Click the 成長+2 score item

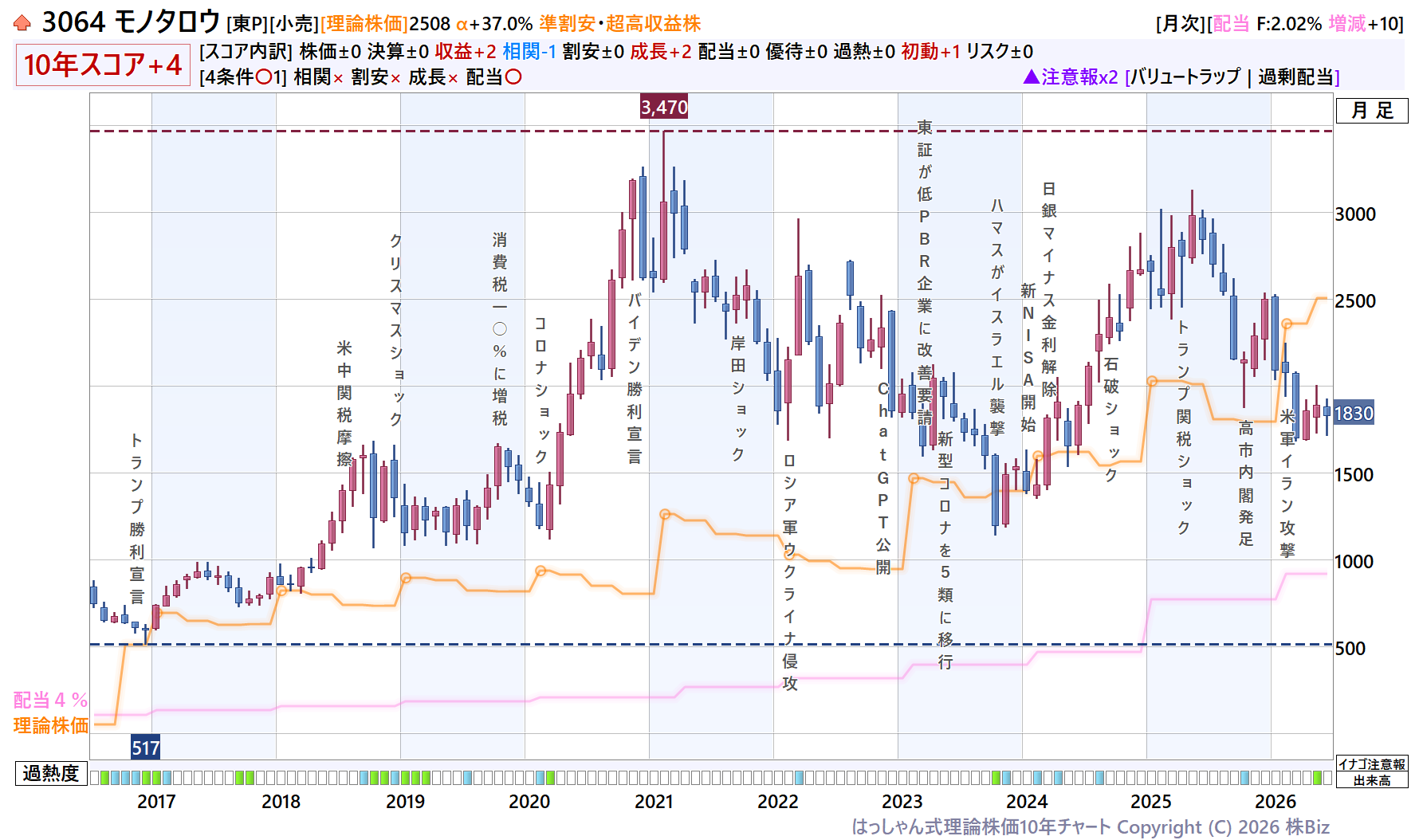[661, 52]
